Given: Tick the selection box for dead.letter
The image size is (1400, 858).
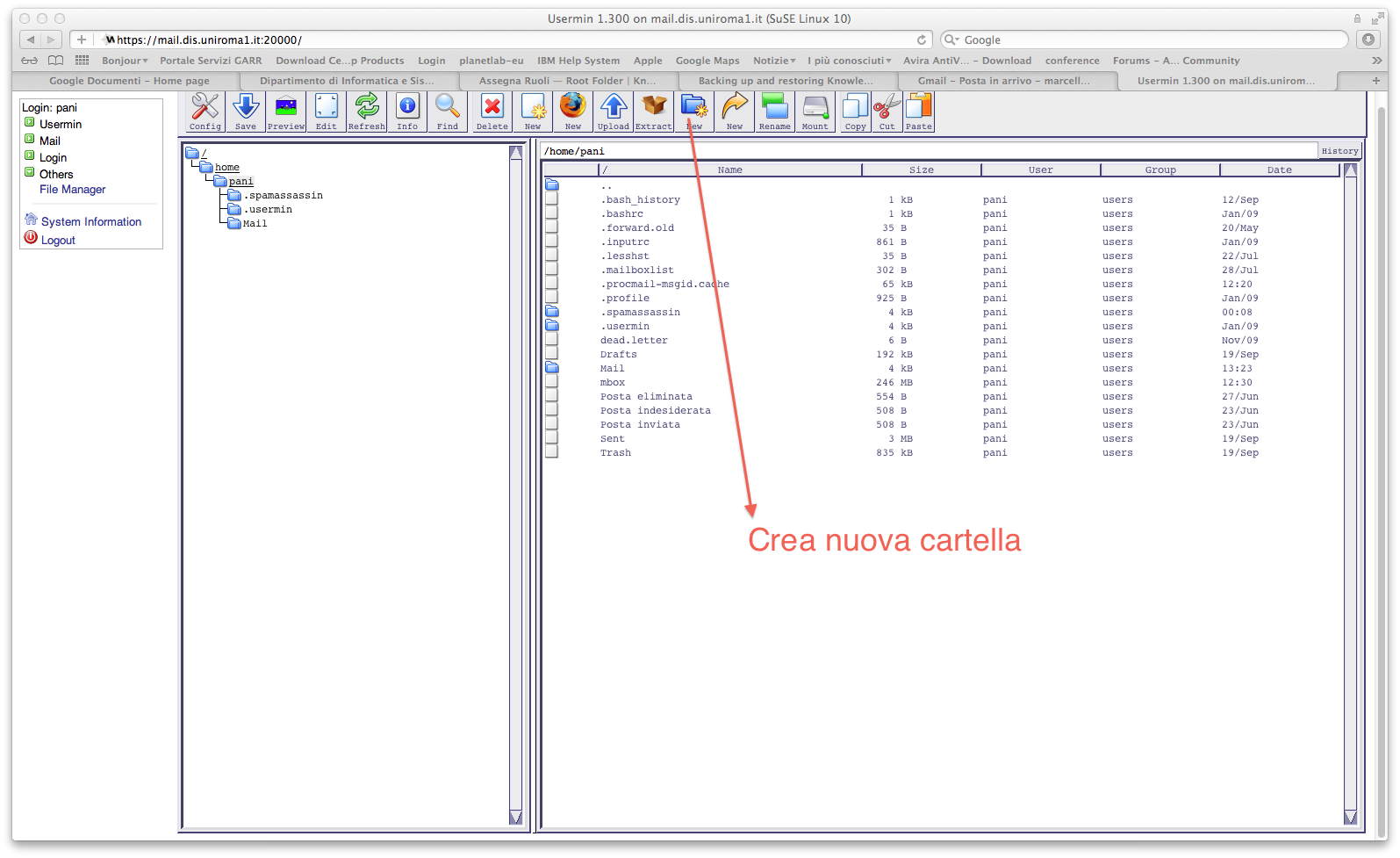Looking at the screenshot, I should click(551, 340).
